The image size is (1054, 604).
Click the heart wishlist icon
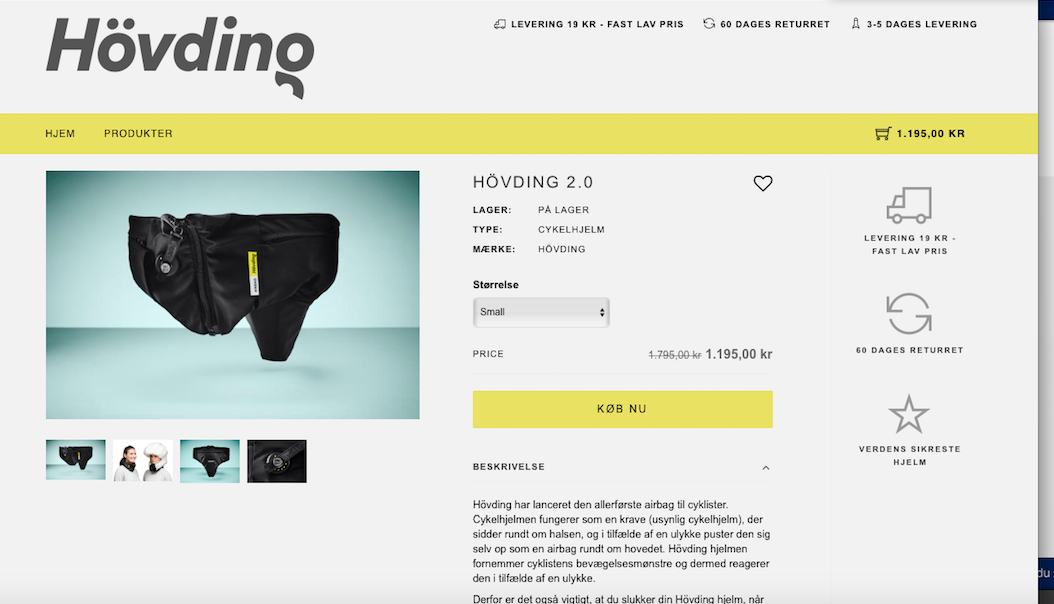click(762, 183)
